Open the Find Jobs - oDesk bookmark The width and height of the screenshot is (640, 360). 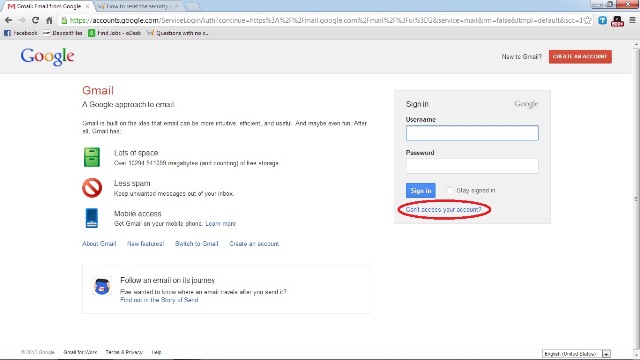click(x=115, y=33)
